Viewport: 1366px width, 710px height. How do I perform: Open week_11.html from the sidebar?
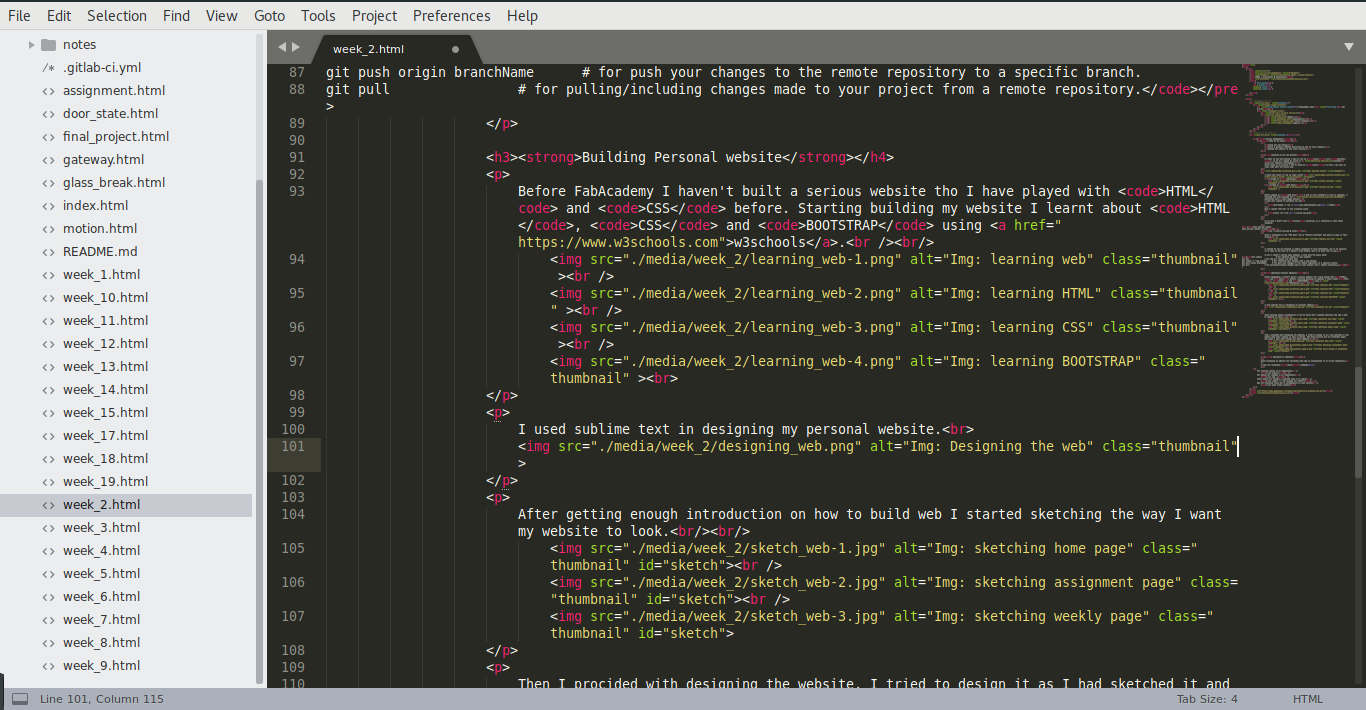105,320
